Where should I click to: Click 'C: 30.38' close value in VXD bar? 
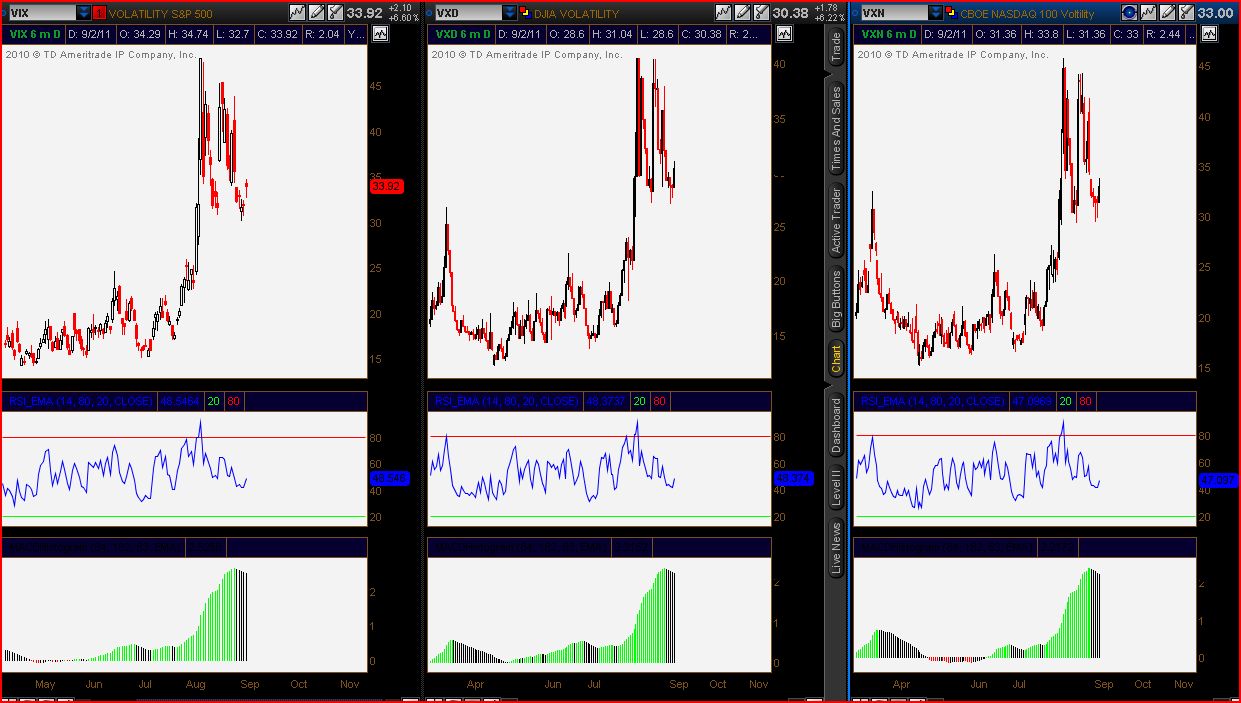pyautogui.click(x=702, y=33)
